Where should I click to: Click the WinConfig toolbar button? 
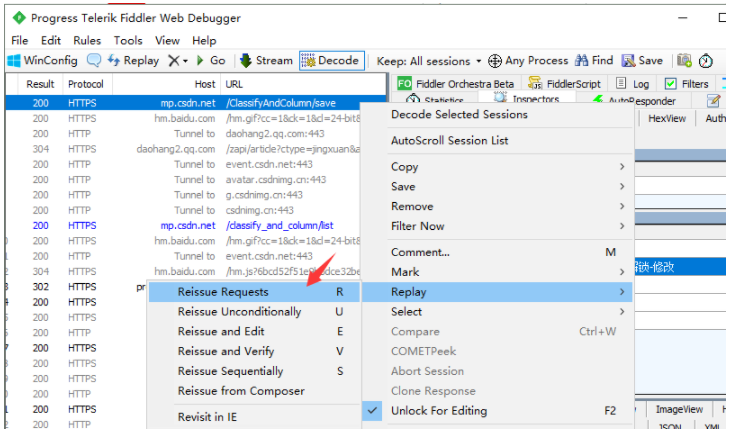pos(42,61)
